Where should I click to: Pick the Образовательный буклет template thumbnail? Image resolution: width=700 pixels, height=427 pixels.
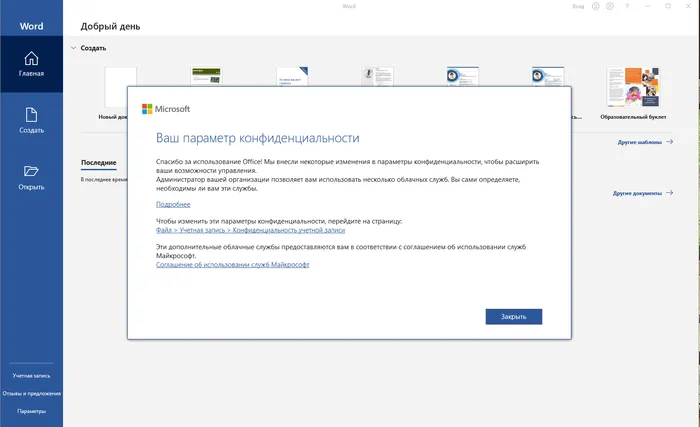(x=633, y=87)
